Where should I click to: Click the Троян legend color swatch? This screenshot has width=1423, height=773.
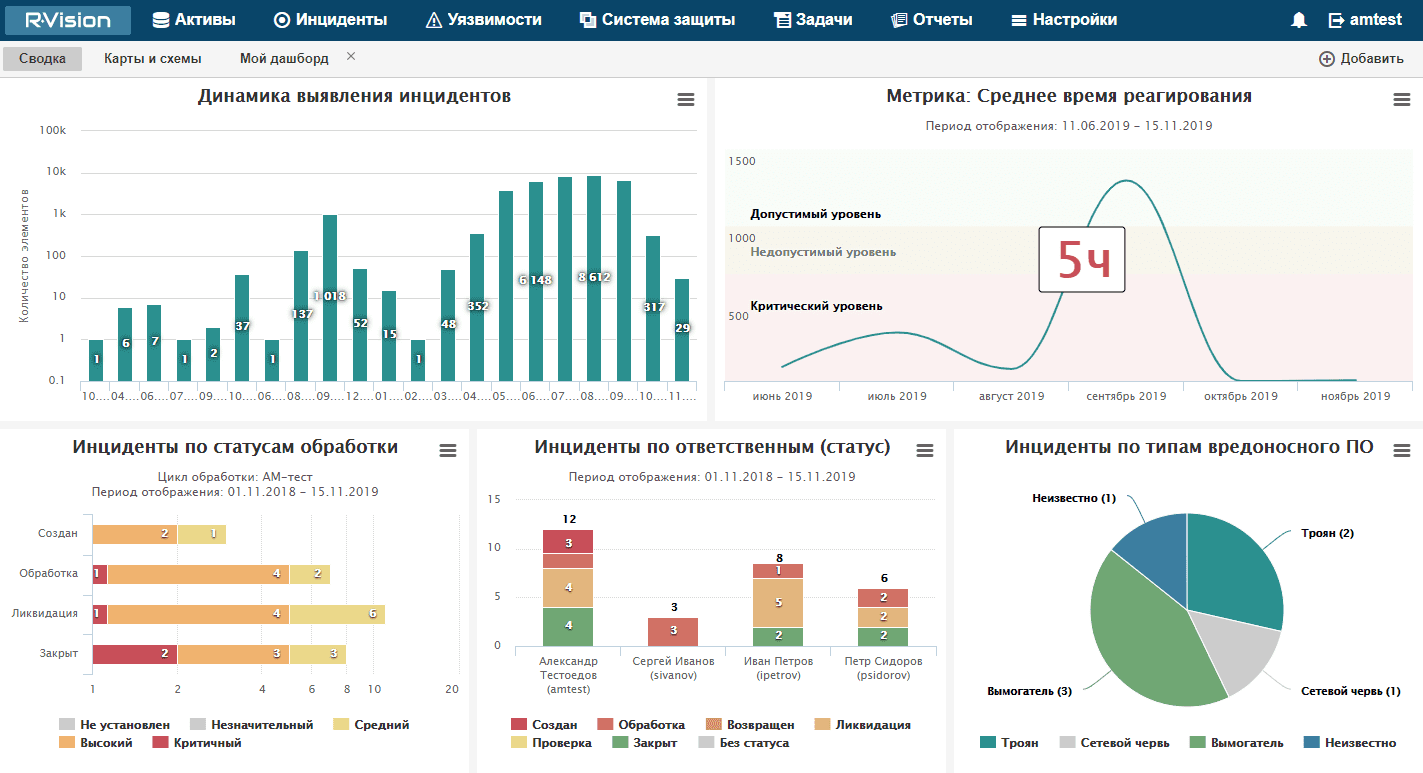tap(987, 743)
